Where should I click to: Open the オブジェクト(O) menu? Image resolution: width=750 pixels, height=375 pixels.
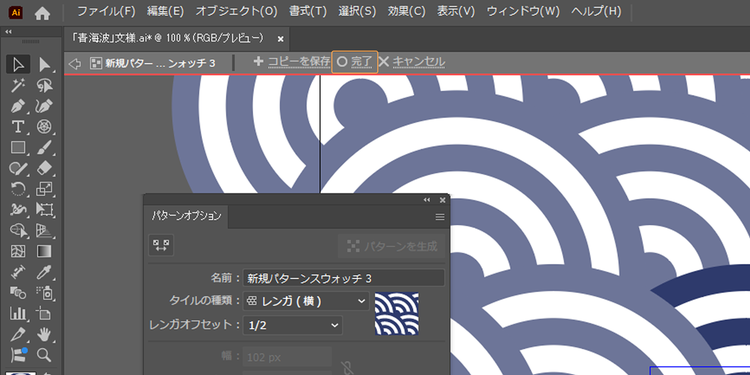coord(236,12)
